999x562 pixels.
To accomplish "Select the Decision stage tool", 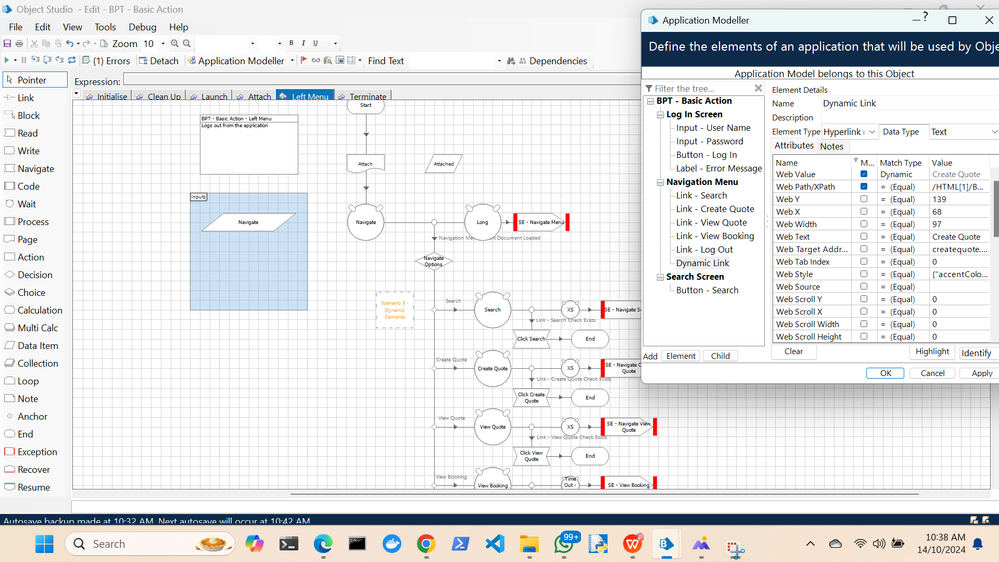I will pyautogui.click(x=34, y=275).
